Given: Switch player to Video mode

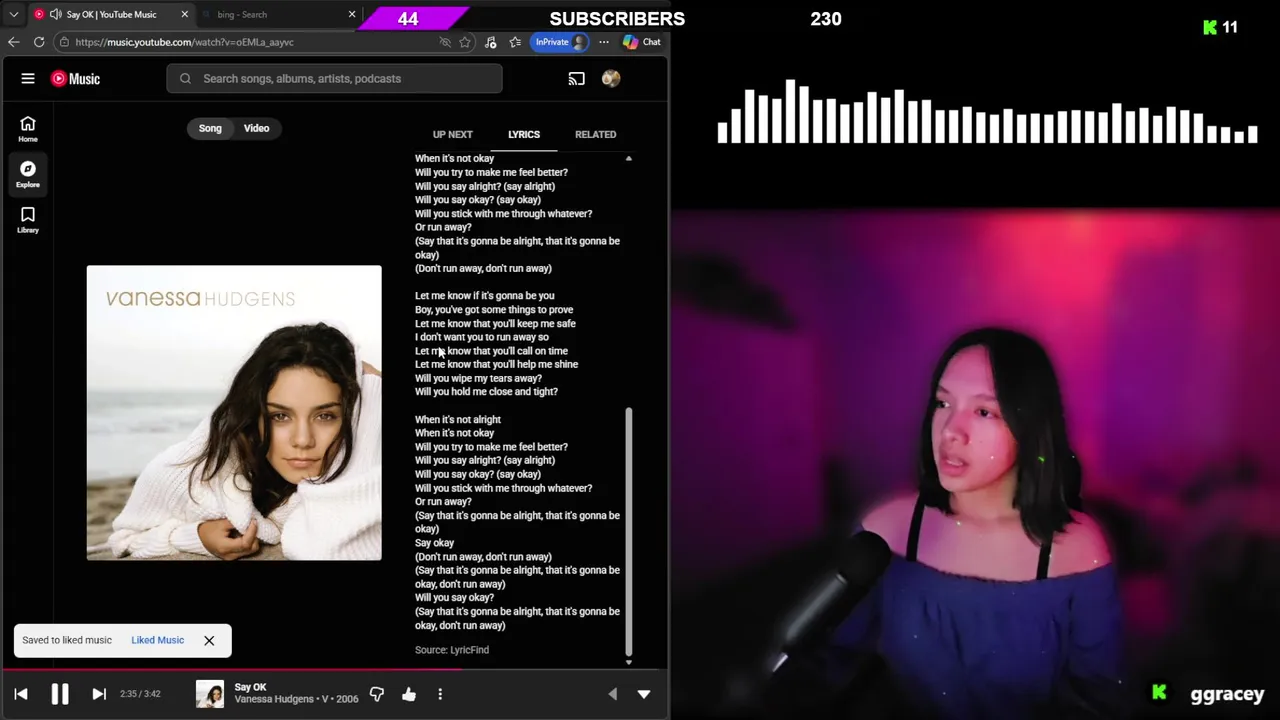Looking at the screenshot, I should (x=257, y=128).
